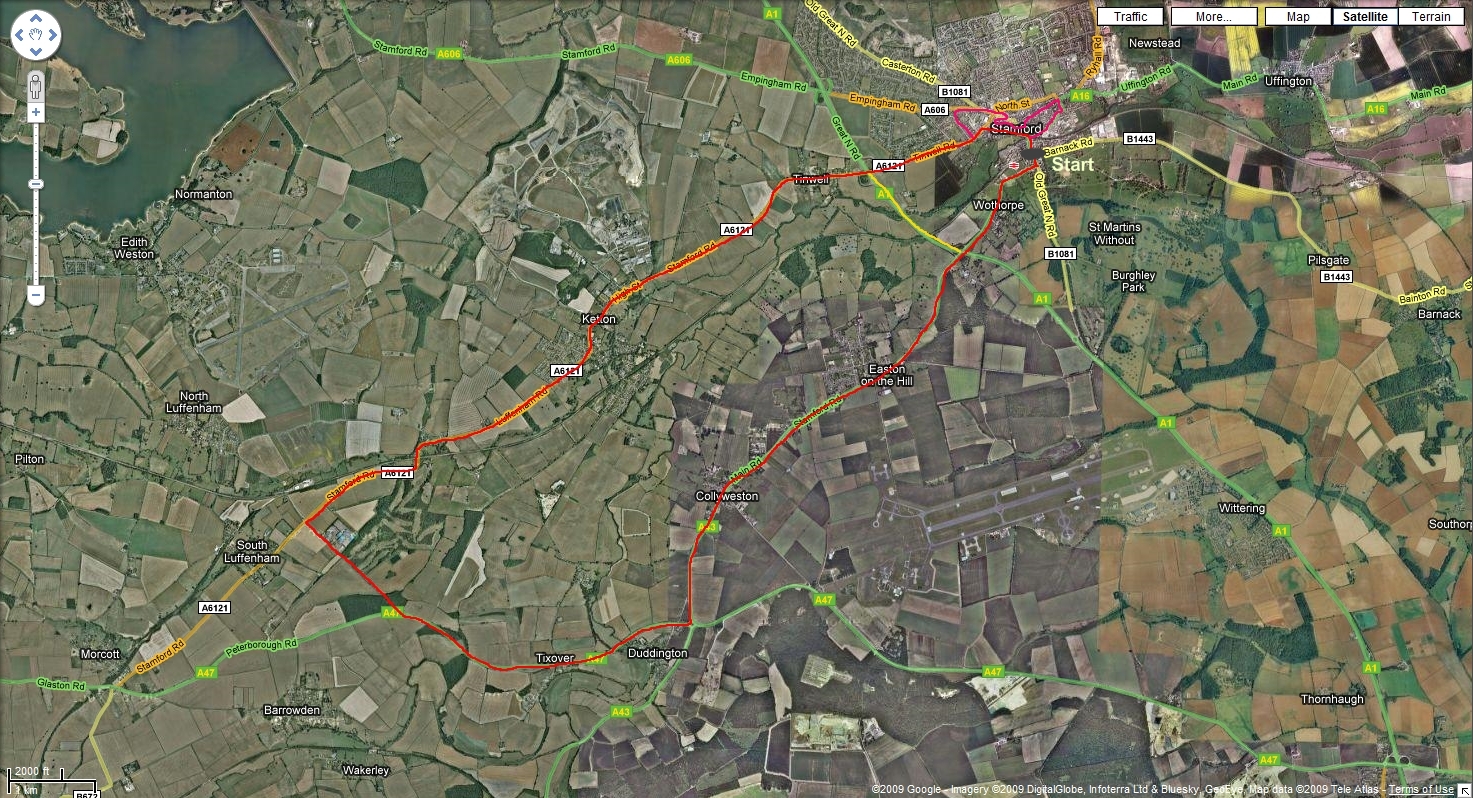
Task: Pan the map left with the west arrow
Action: click(19, 37)
